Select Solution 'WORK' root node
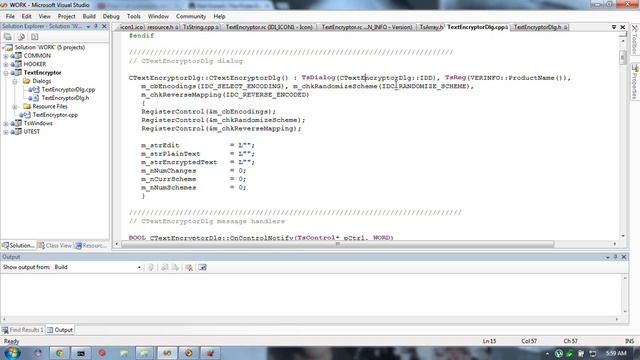The width and height of the screenshot is (640, 360). point(50,47)
